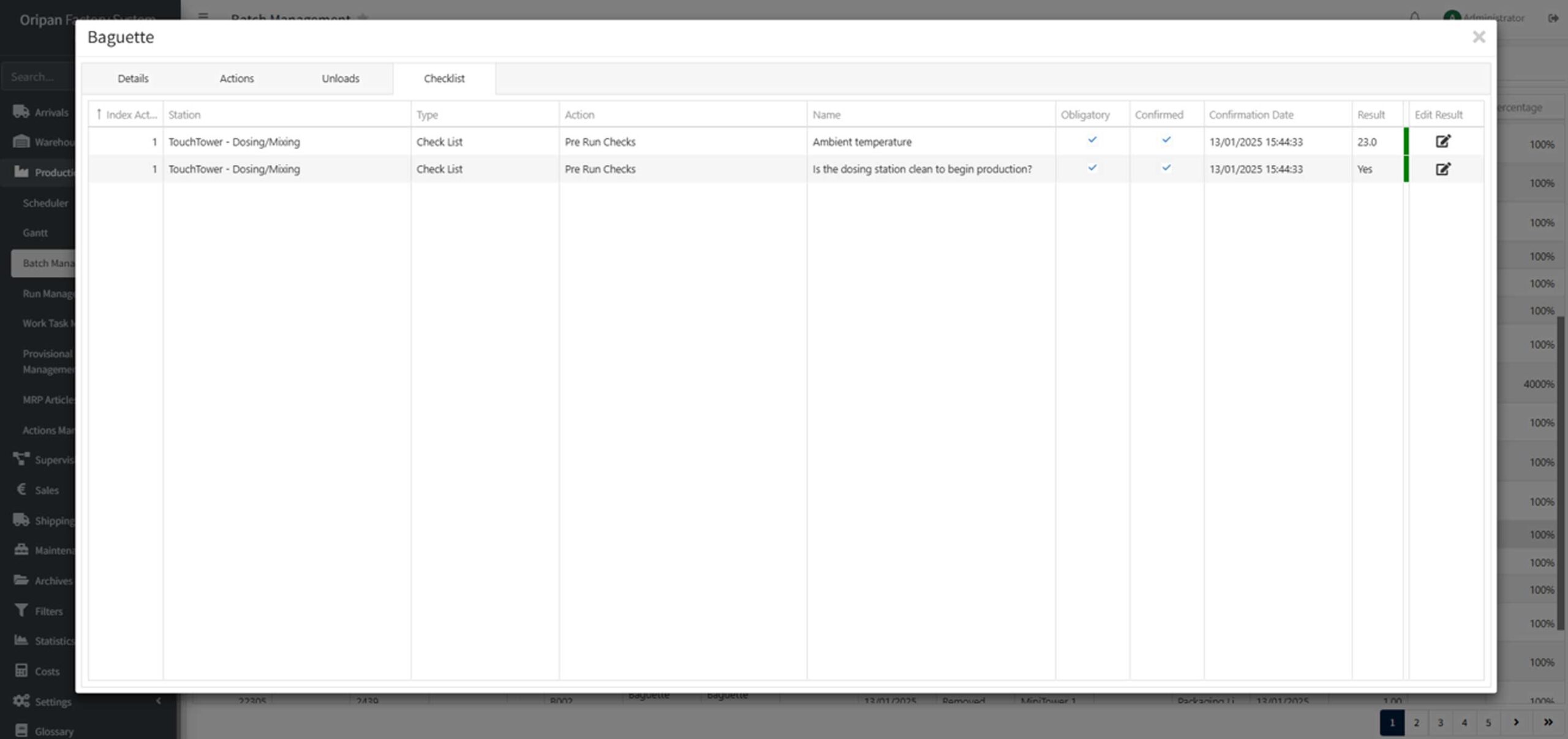1568x739 pixels.
Task: Go to next page arrow
Action: pyautogui.click(x=1516, y=722)
